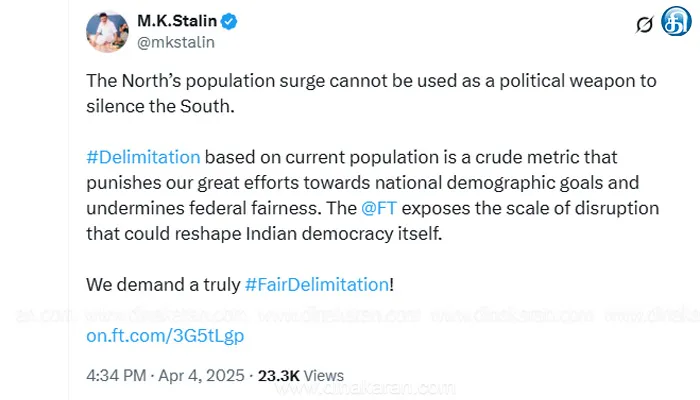Open the #Delimitation hashtag
Screen dimensions: 700x400
[143, 157]
